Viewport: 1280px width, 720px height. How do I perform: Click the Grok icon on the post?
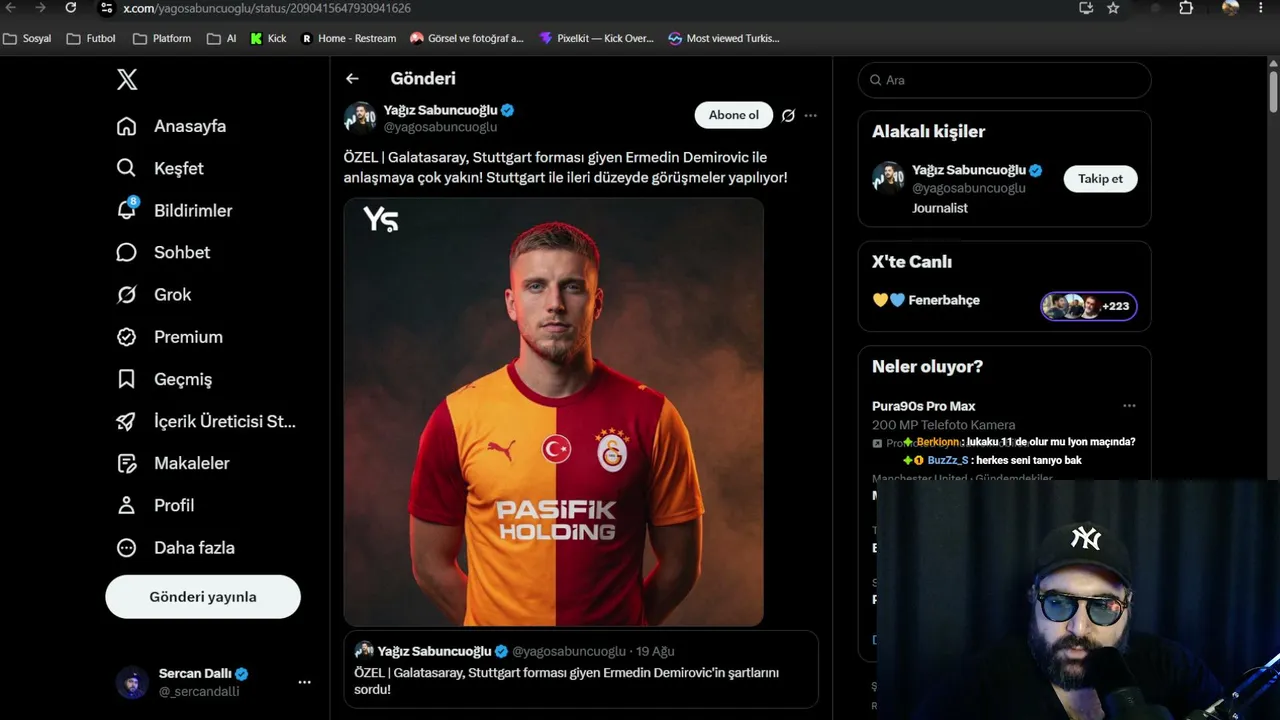[x=788, y=115]
